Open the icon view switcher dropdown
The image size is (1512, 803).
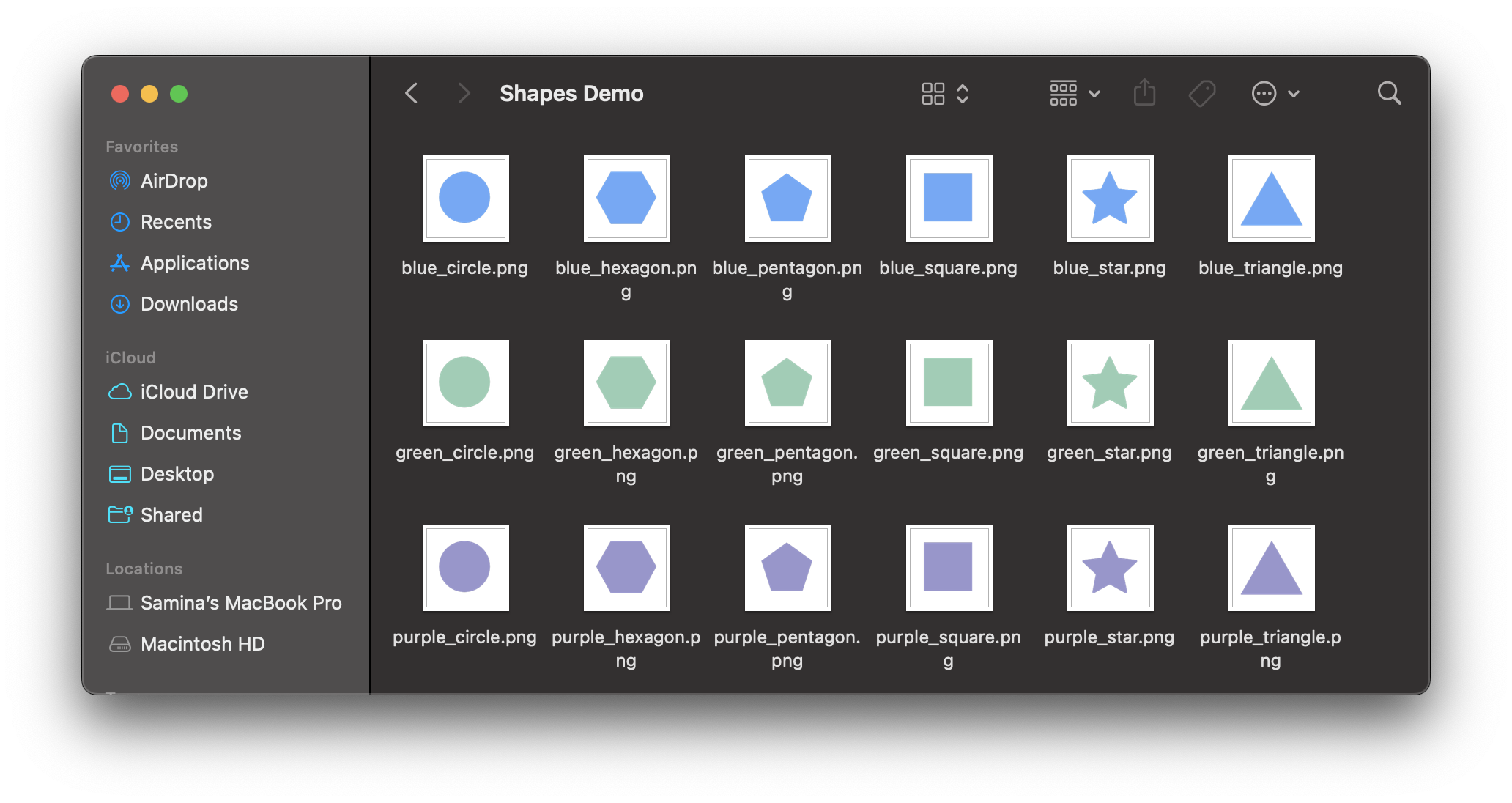[946, 93]
